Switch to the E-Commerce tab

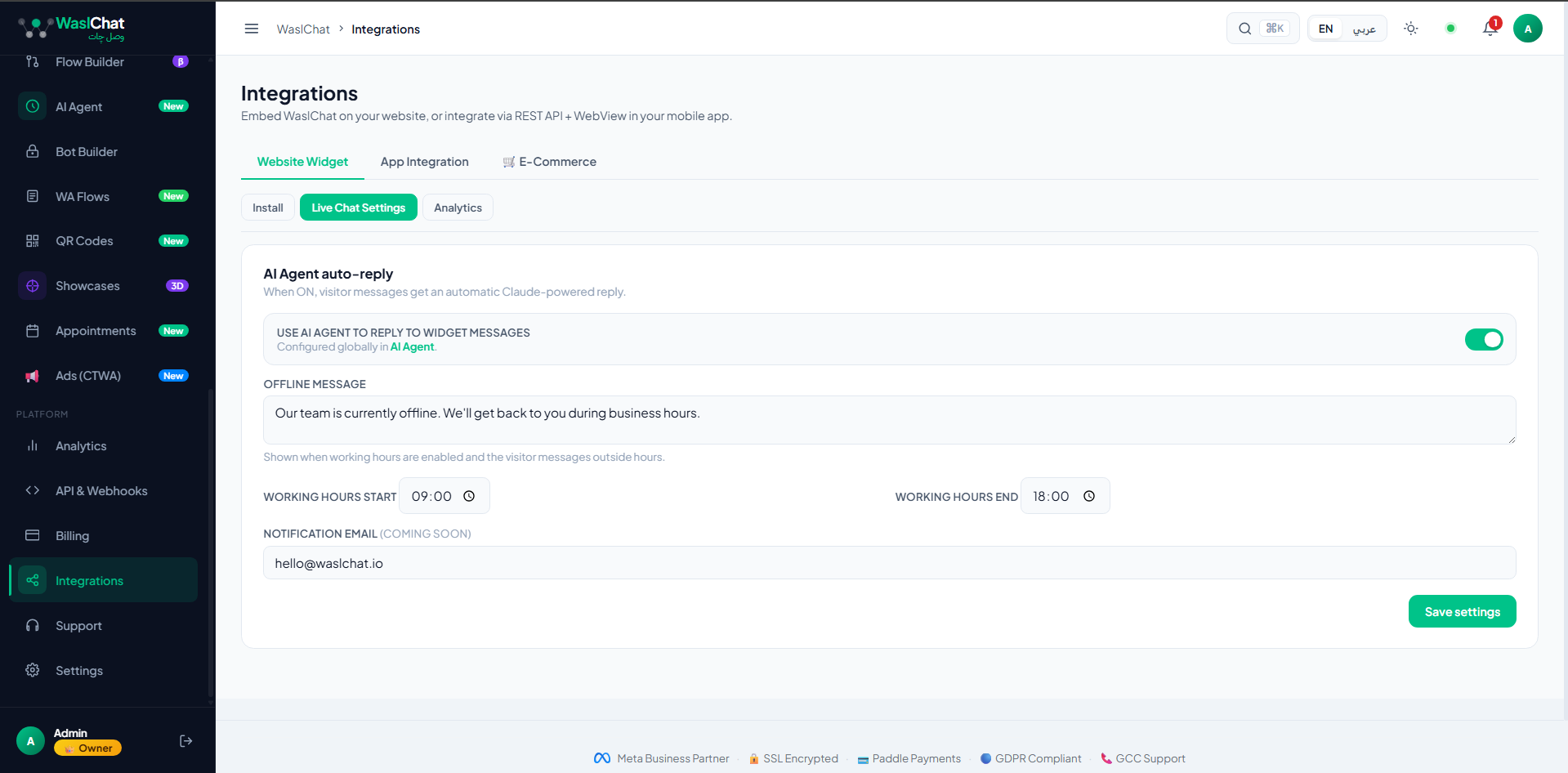[x=549, y=162]
